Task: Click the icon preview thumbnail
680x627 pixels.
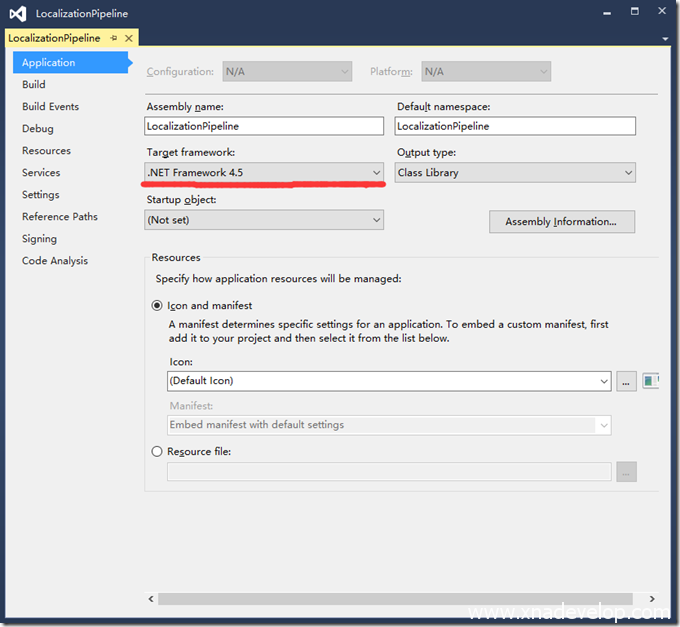Action: [x=651, y=381]
